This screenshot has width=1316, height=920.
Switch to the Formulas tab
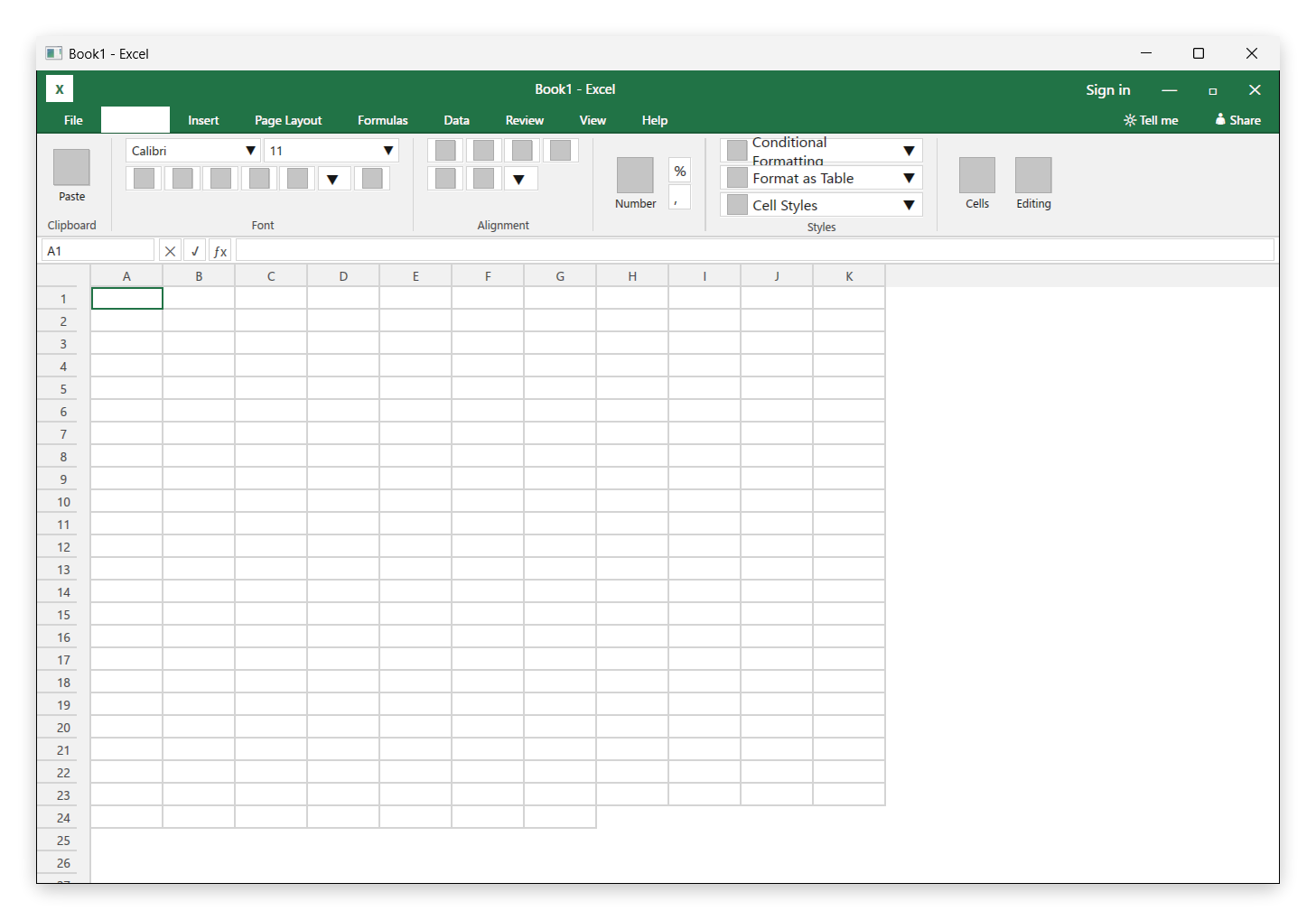383,120
